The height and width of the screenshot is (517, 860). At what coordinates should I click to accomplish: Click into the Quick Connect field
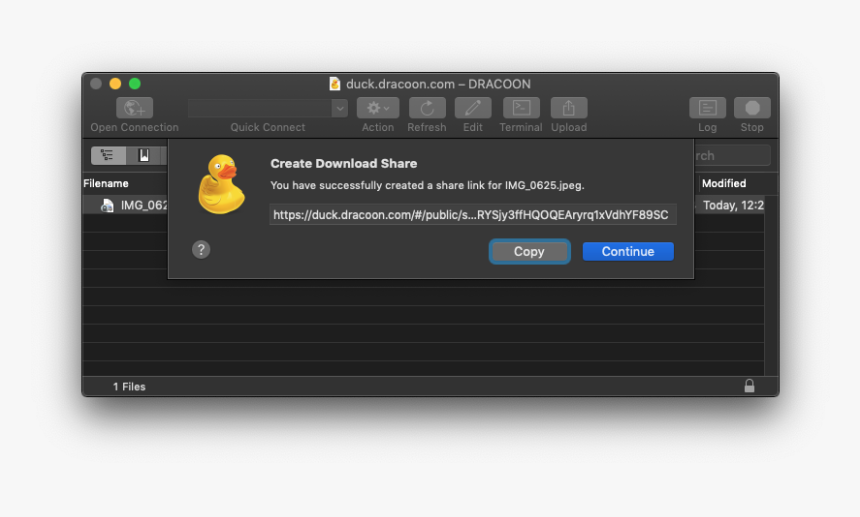tap(260, 109)
